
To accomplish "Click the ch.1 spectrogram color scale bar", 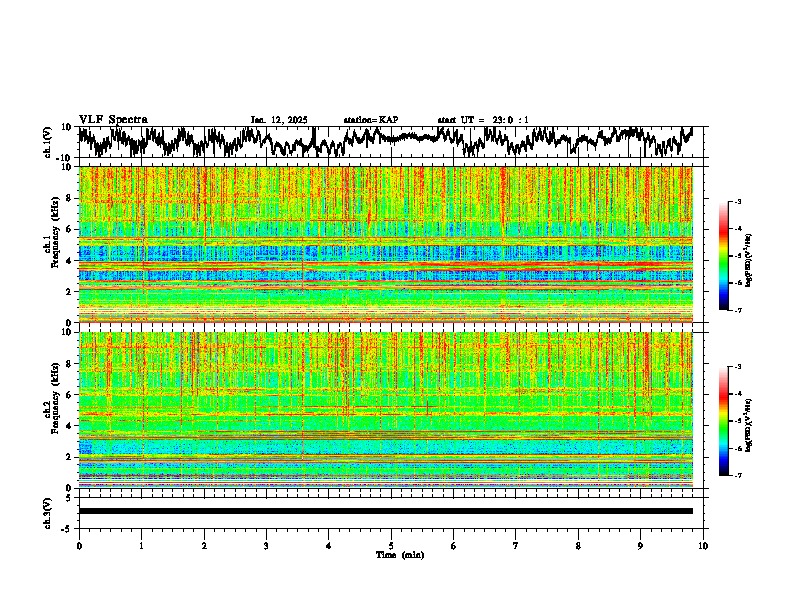I will 723,256.
